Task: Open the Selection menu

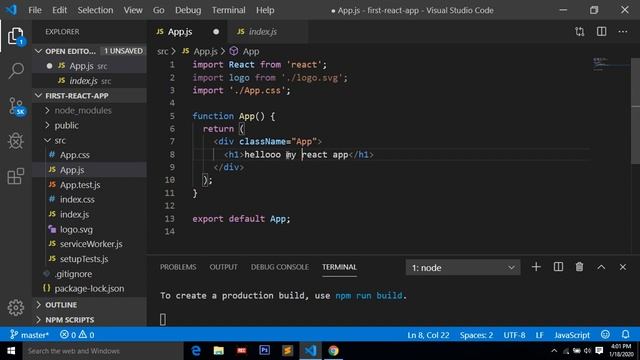Action: pos(95,10)
